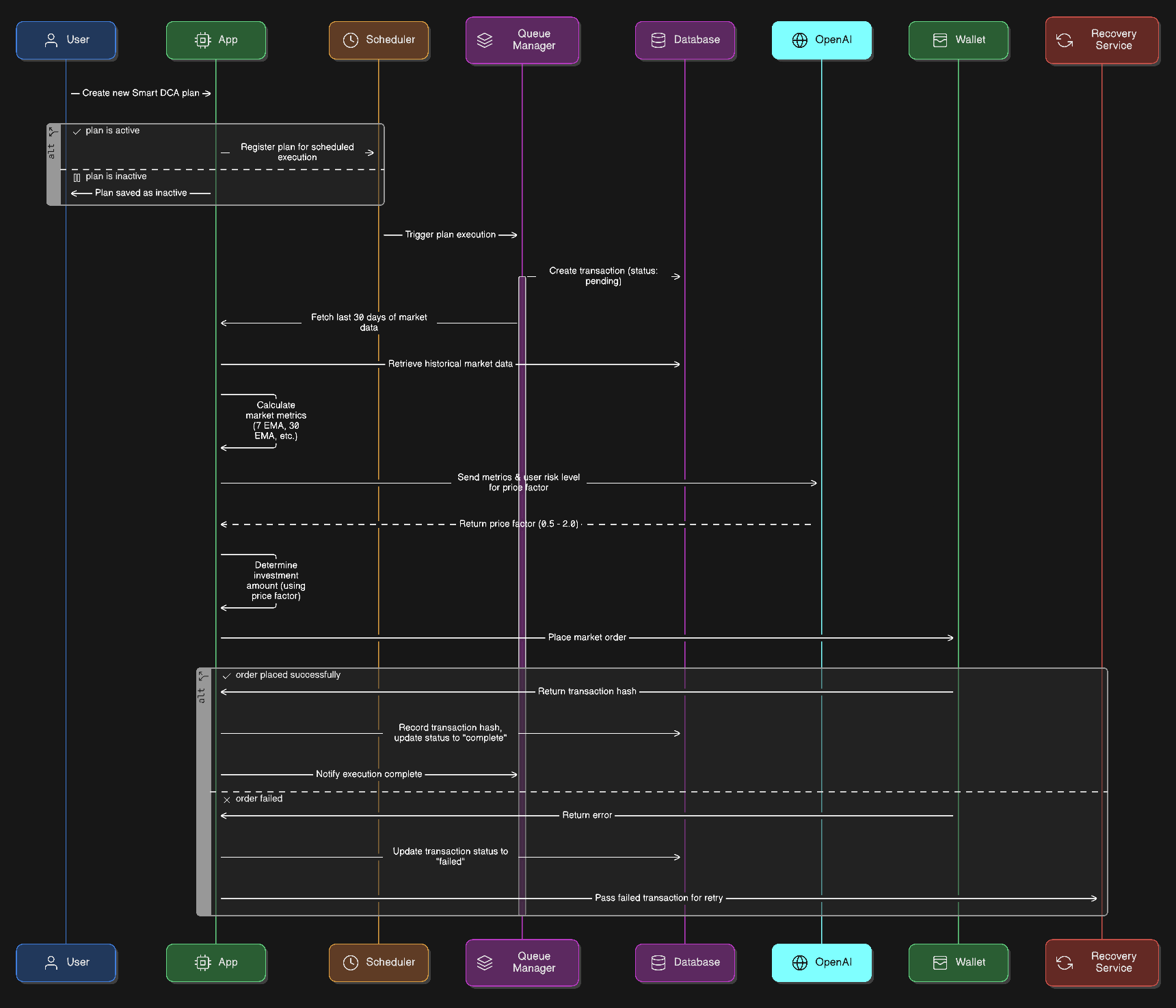Select the Scheduler participant header

point(378,40)
